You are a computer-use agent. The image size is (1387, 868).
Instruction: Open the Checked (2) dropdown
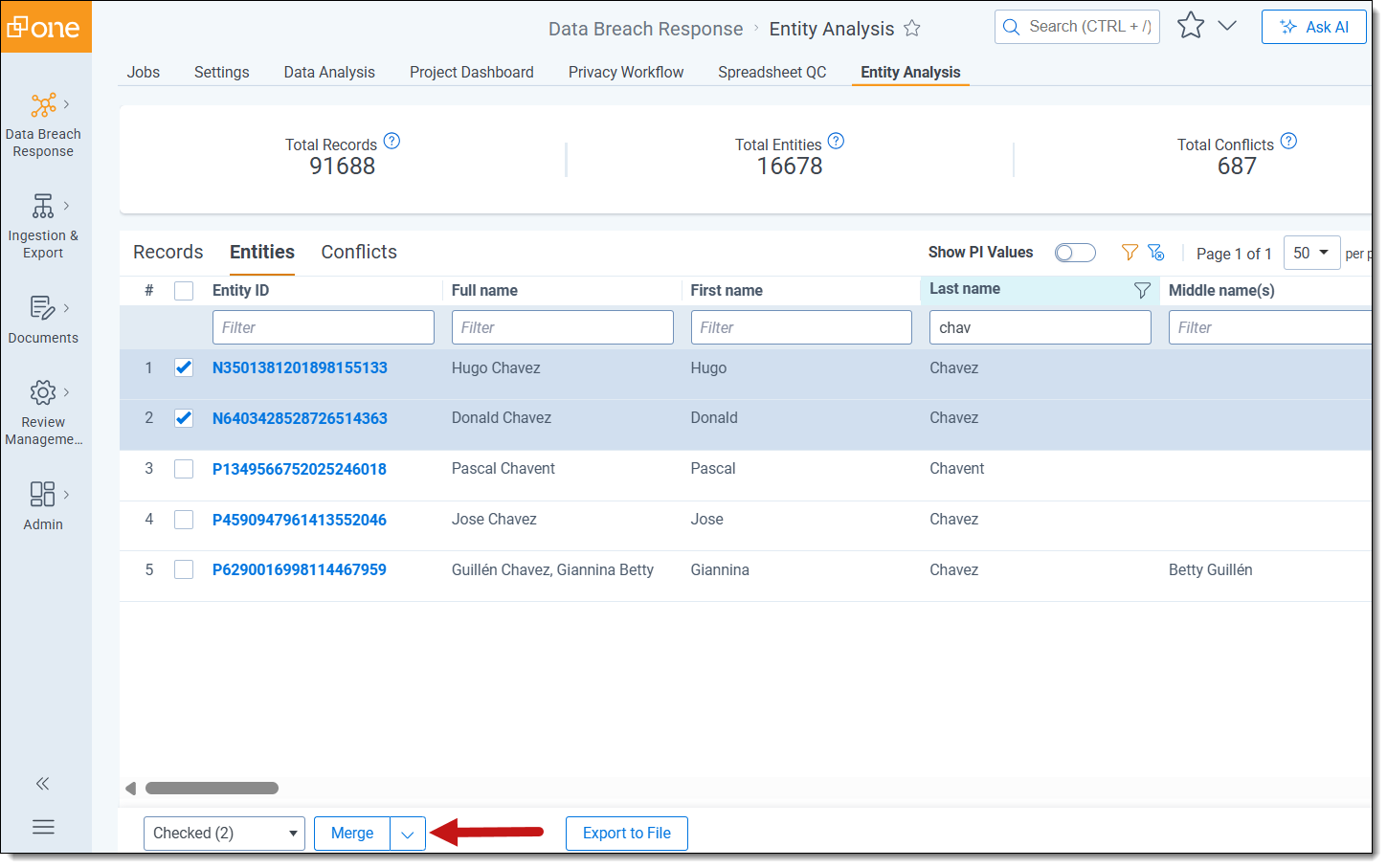point(224,834)
